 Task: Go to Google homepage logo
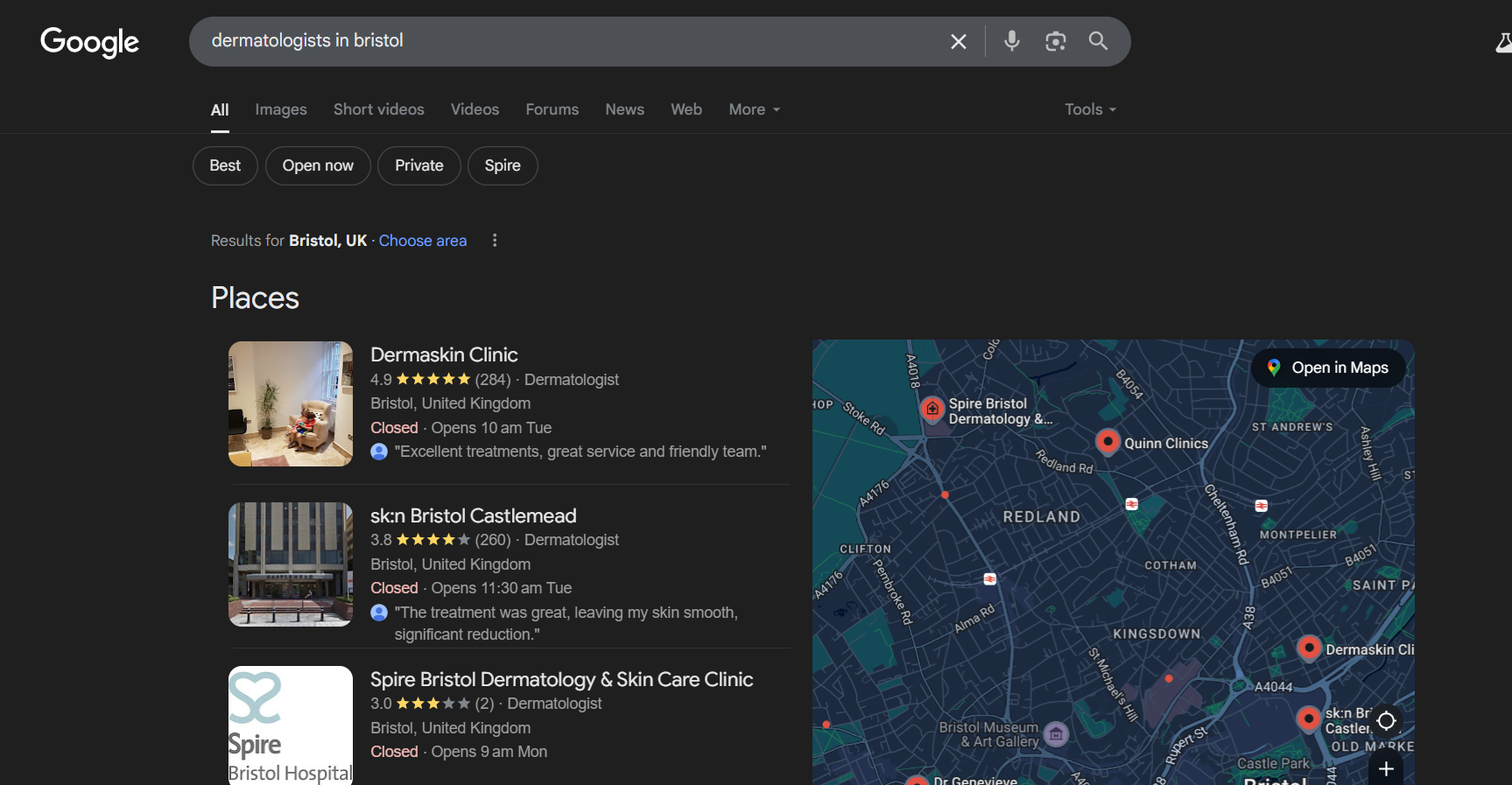coord(90,41)
